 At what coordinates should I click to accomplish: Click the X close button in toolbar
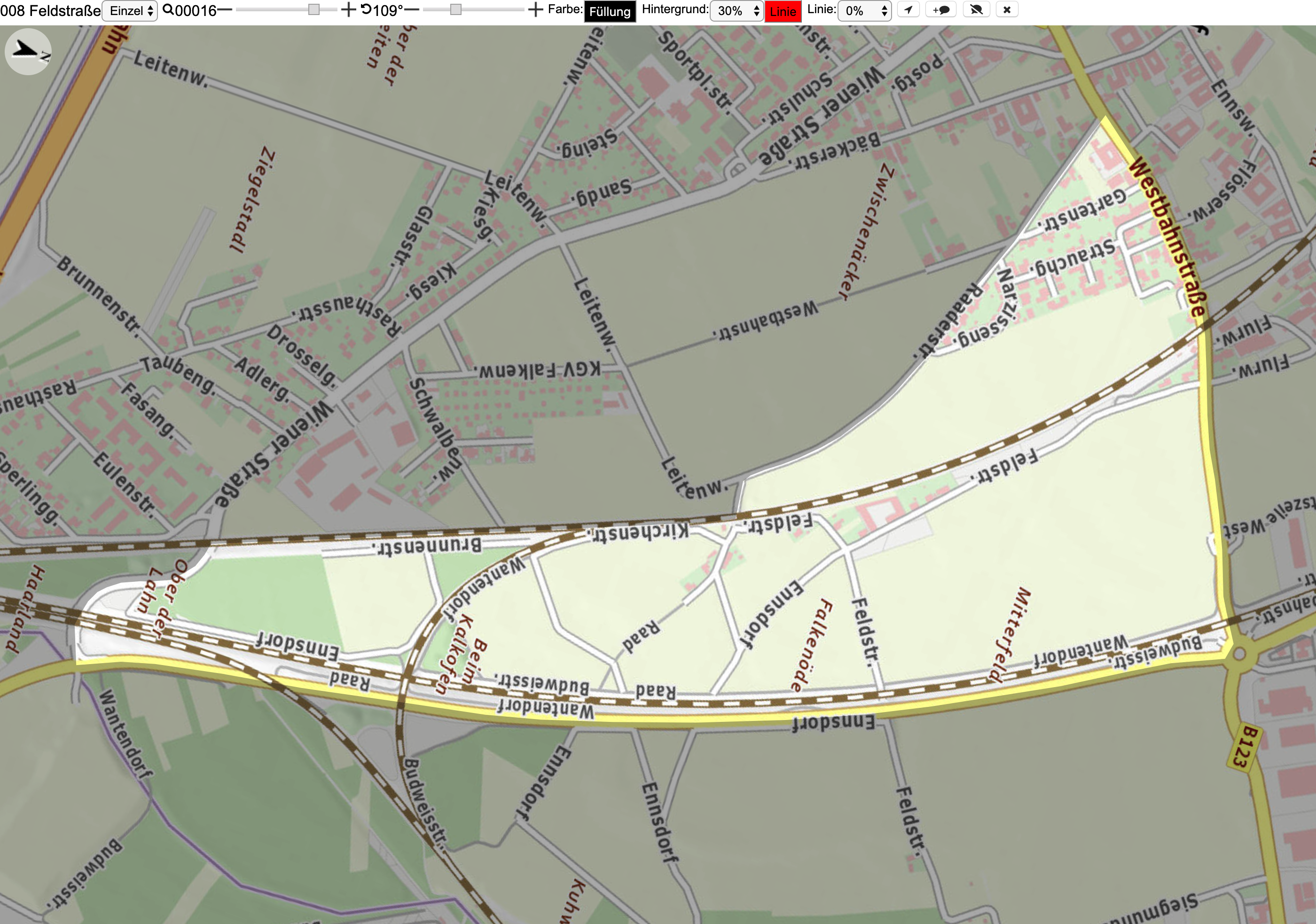pyautogui.click(x=1007, y=10)
